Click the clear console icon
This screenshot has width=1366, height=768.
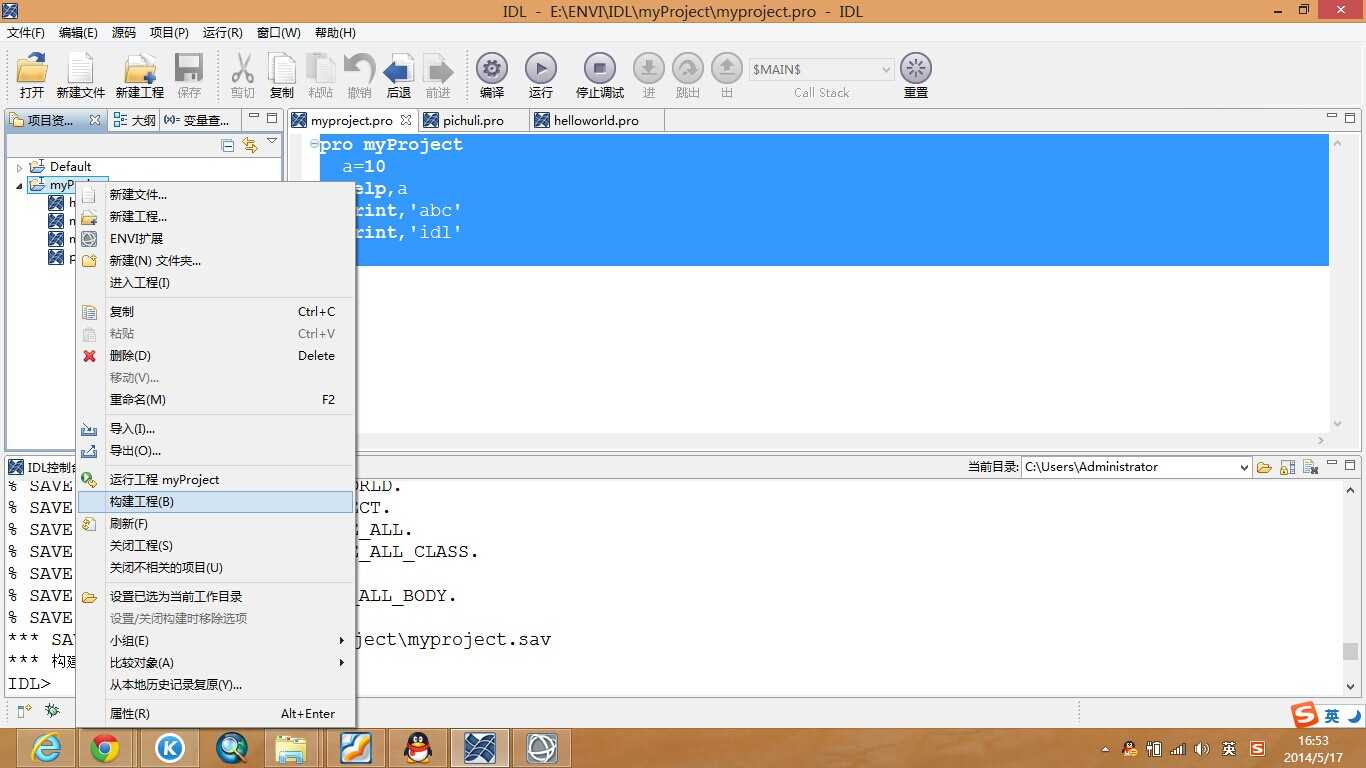pos(1310,467)
